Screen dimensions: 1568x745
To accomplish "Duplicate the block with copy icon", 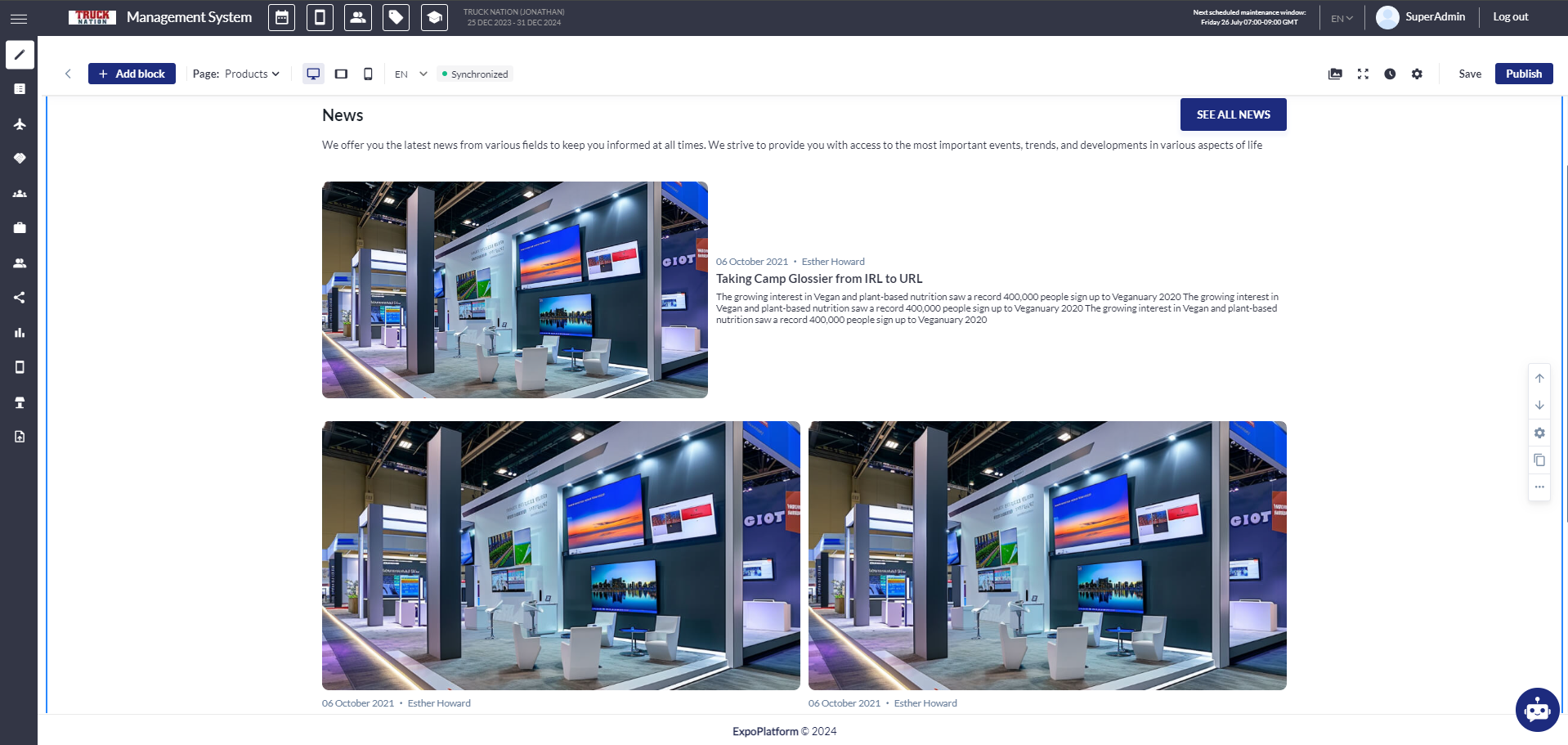I will 1539,460.
